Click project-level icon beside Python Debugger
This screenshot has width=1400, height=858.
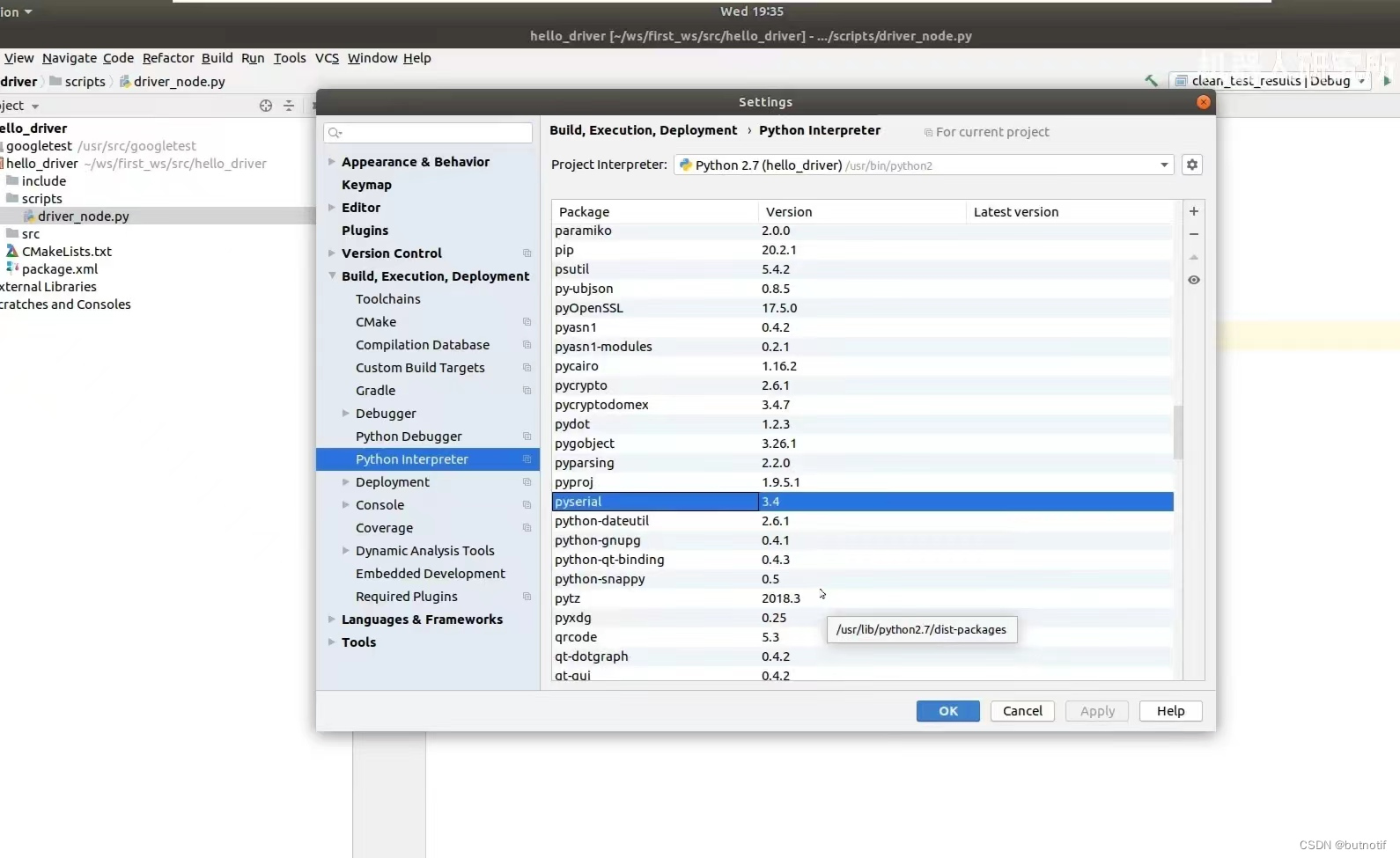(x=527, y=436)
